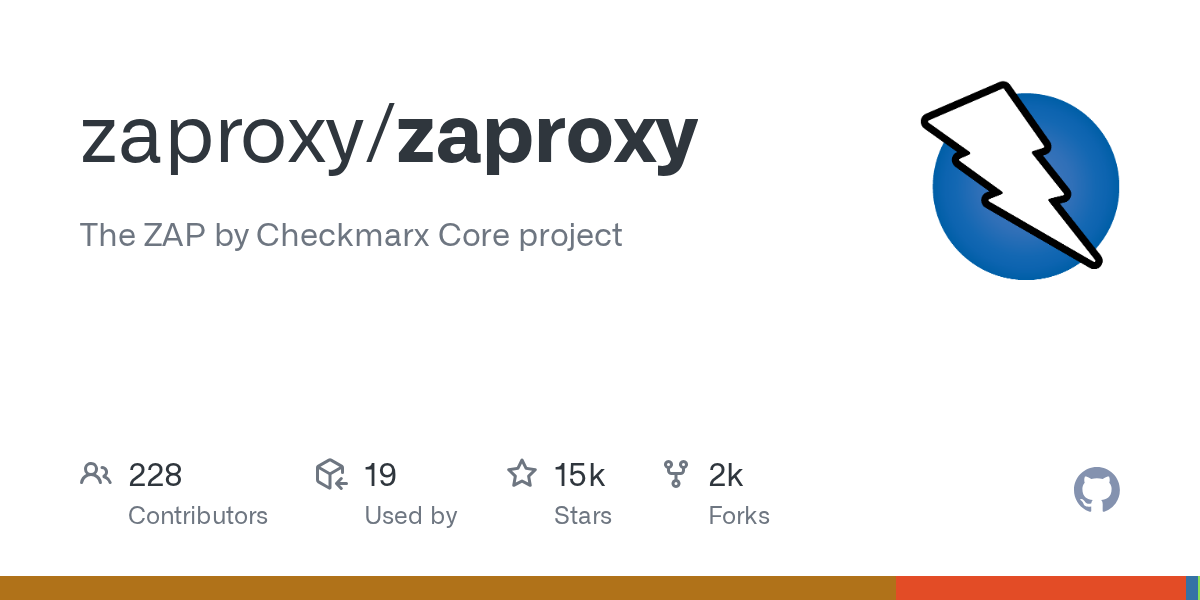1200x600 pixels.
Task: Open the Stars label
Action: point(582,516)
